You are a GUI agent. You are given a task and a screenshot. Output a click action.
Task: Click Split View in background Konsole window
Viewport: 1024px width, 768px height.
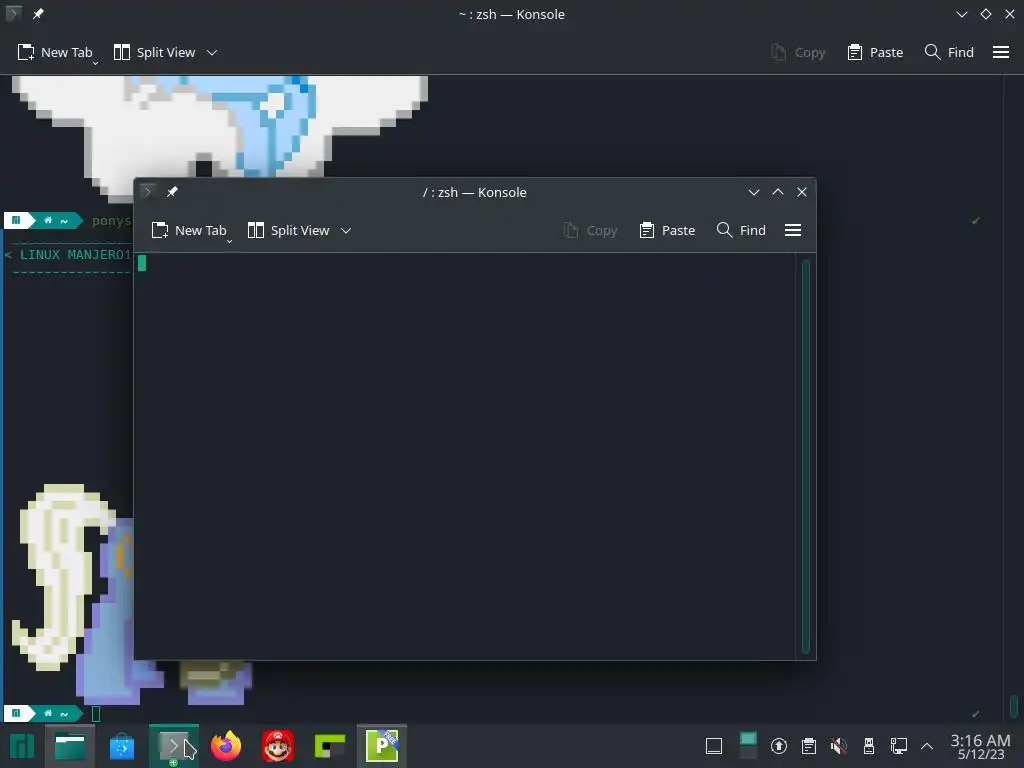[x=154, y=52]
